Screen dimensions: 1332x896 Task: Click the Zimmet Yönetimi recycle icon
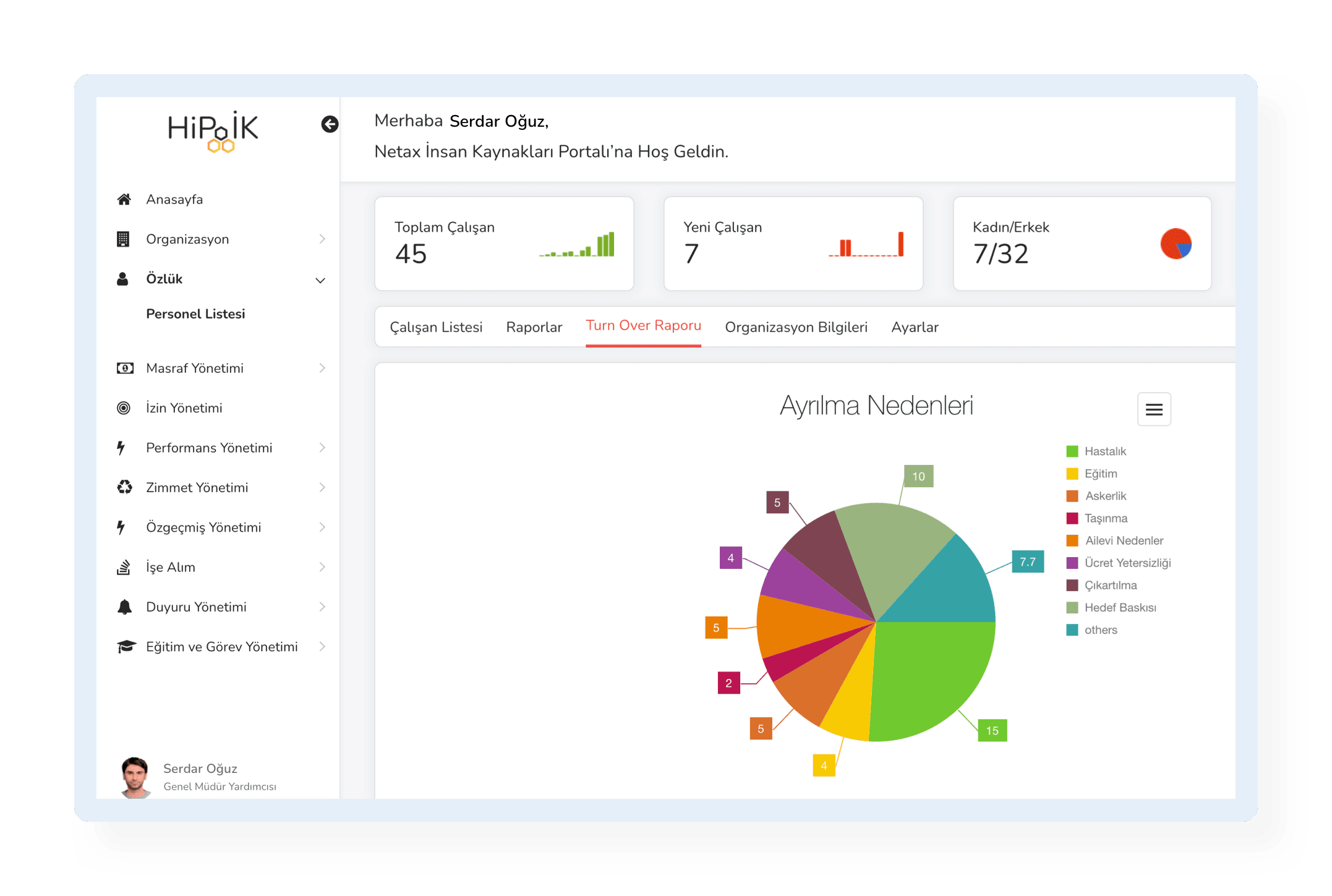point(124,487)
